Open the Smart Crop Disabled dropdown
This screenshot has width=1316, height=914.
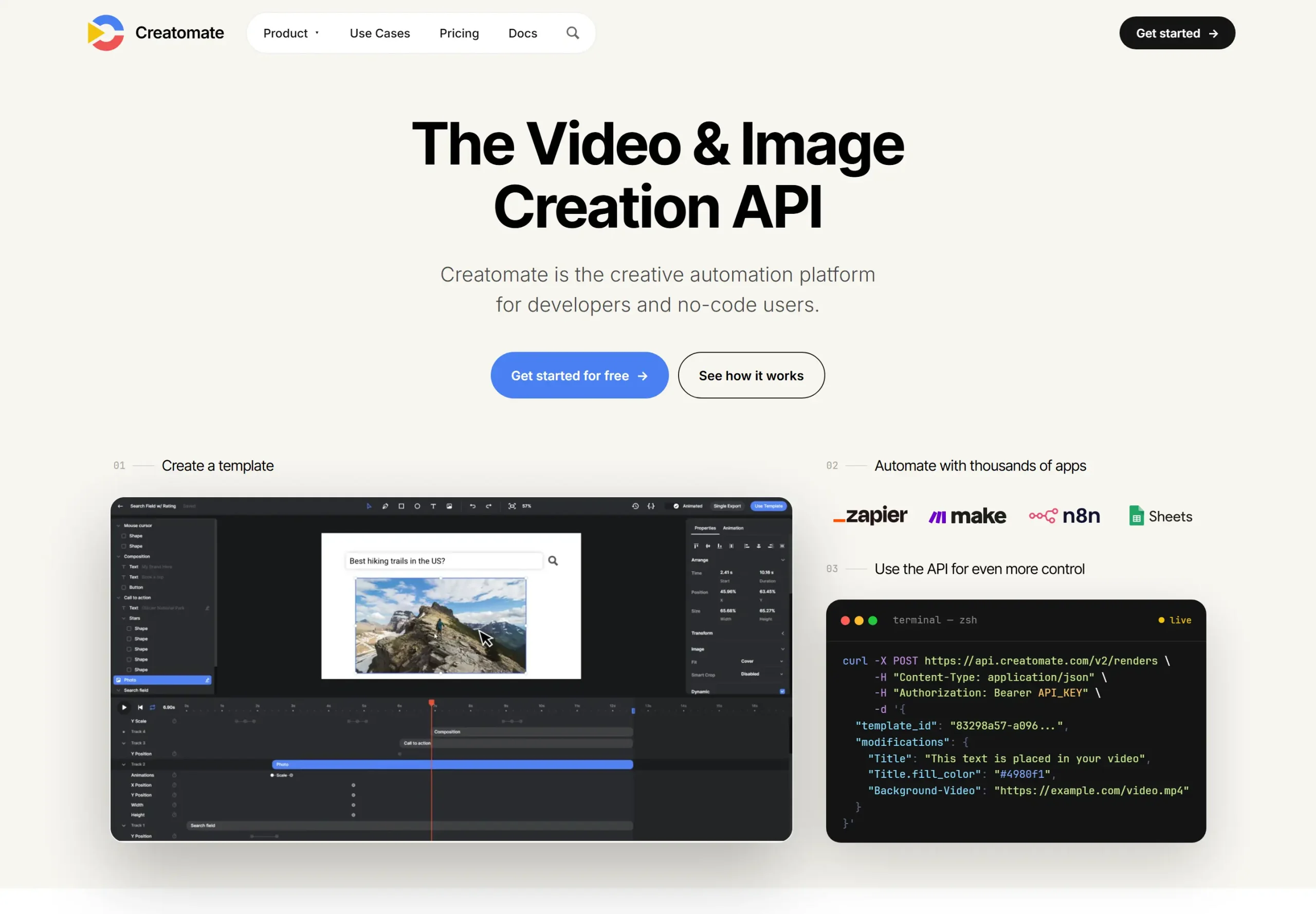(762, 674)
